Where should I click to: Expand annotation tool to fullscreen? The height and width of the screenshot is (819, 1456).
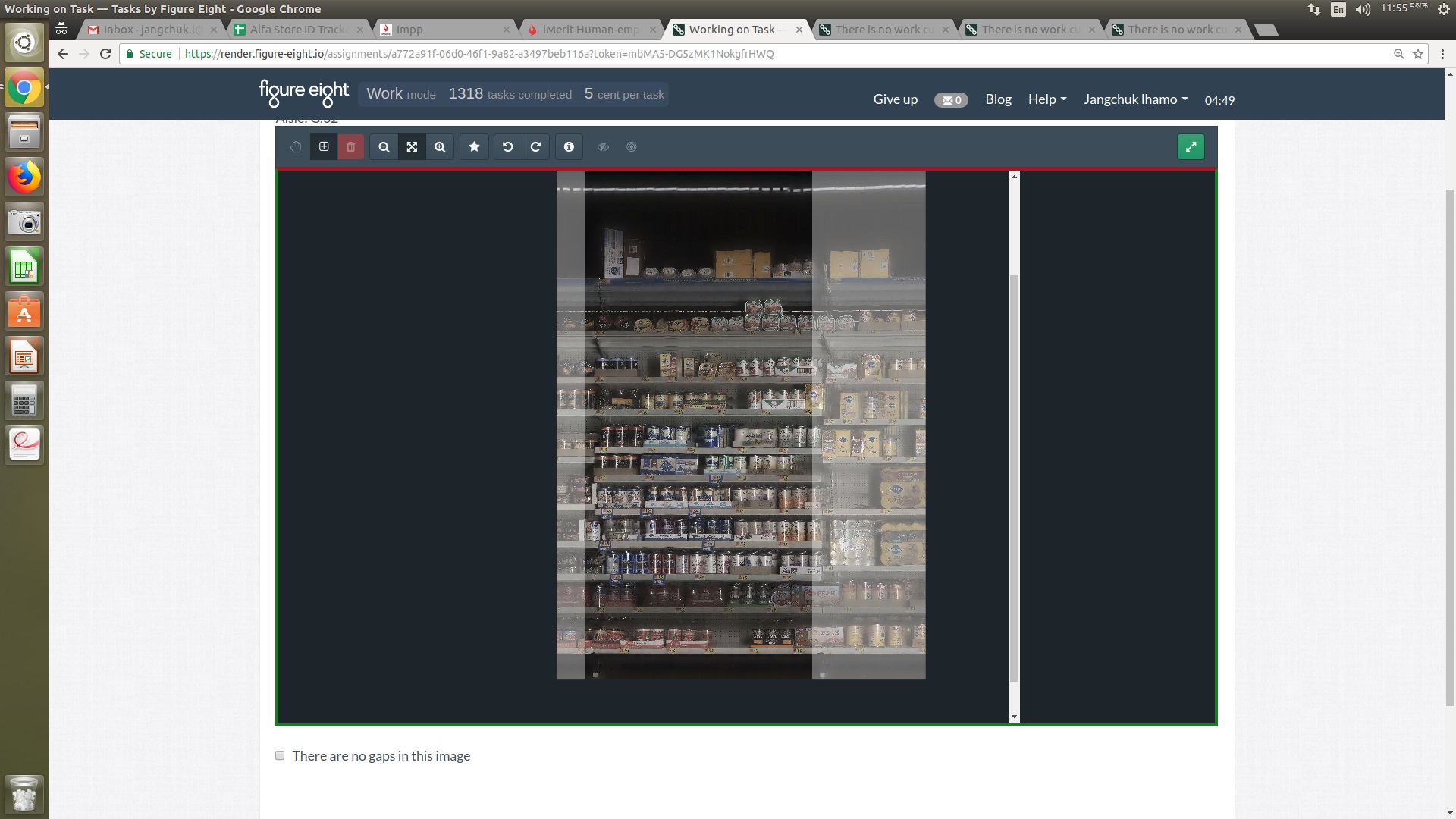click(1191, 147)
